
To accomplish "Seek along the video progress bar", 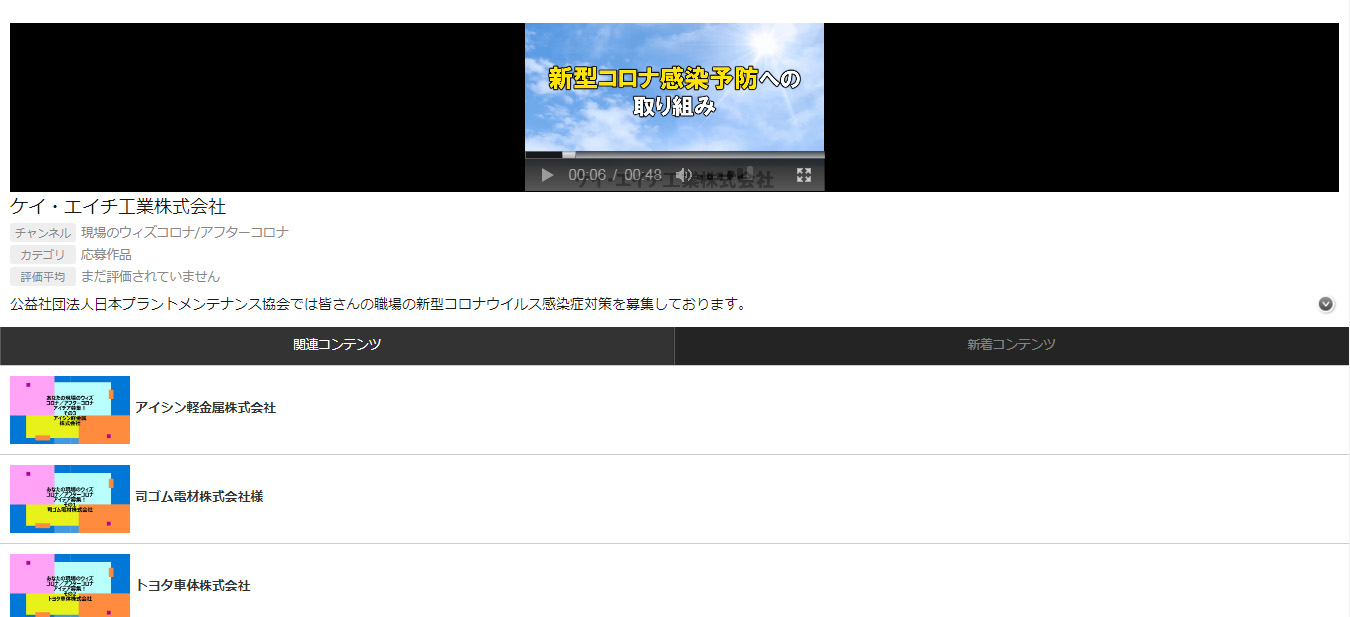I will coord(675,155).
